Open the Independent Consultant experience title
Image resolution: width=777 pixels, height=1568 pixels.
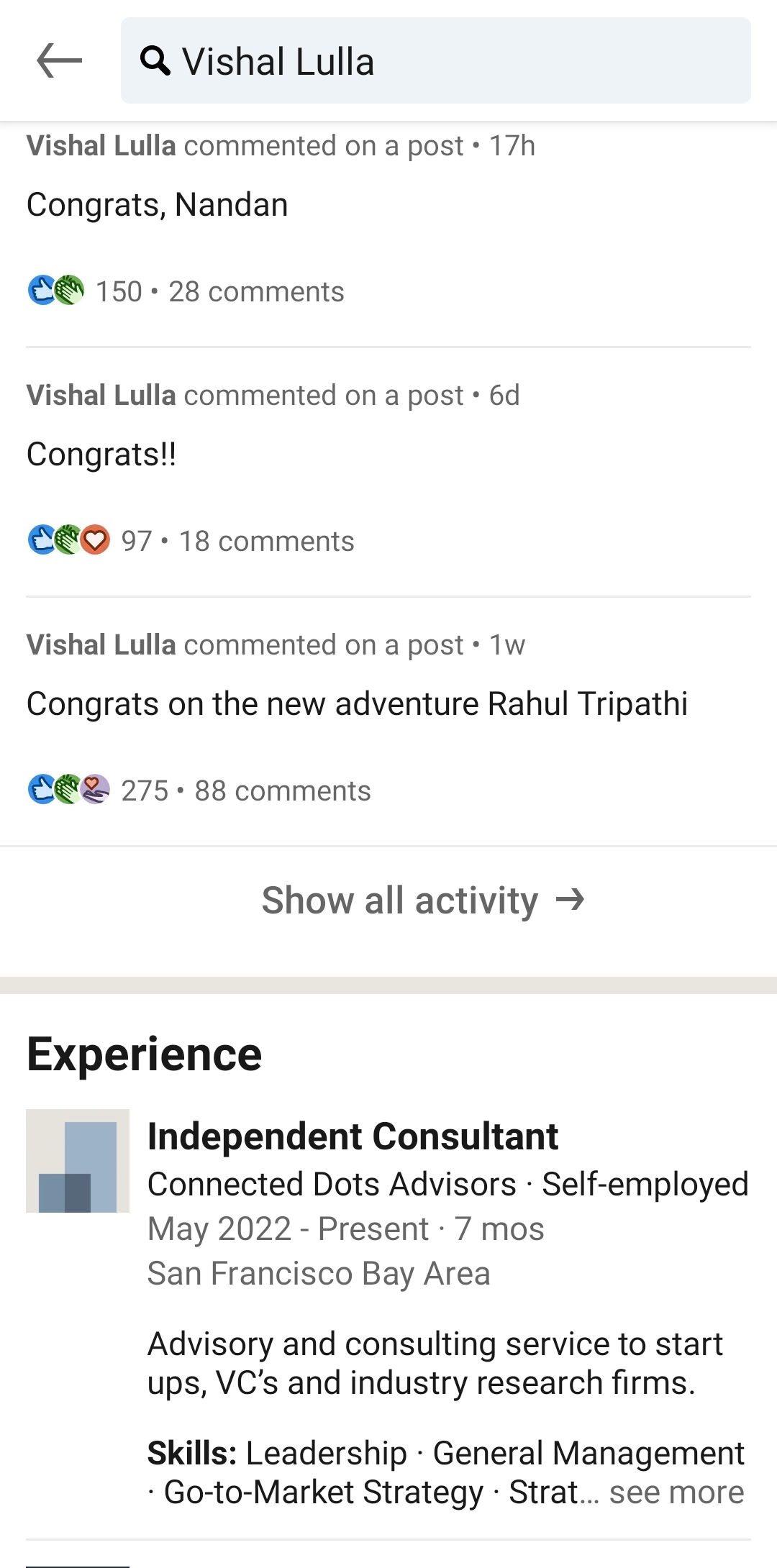353,1136
